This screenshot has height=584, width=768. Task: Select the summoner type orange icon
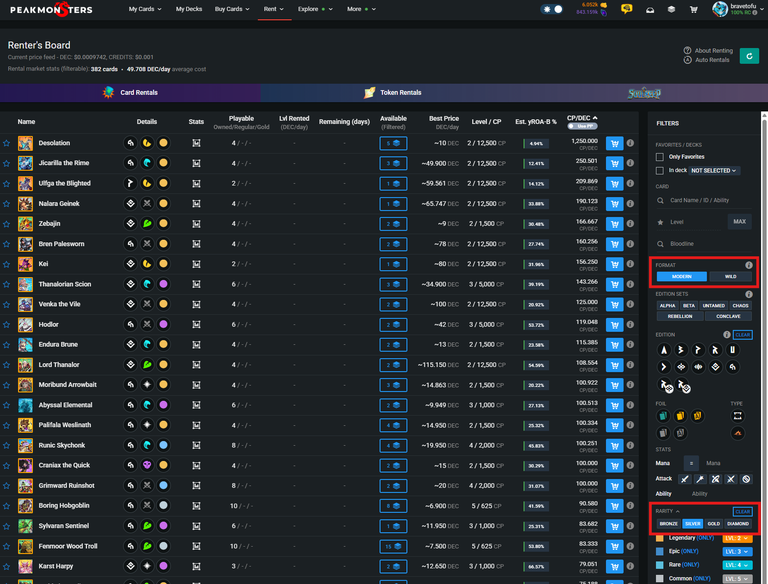click(x=737, y=433)
